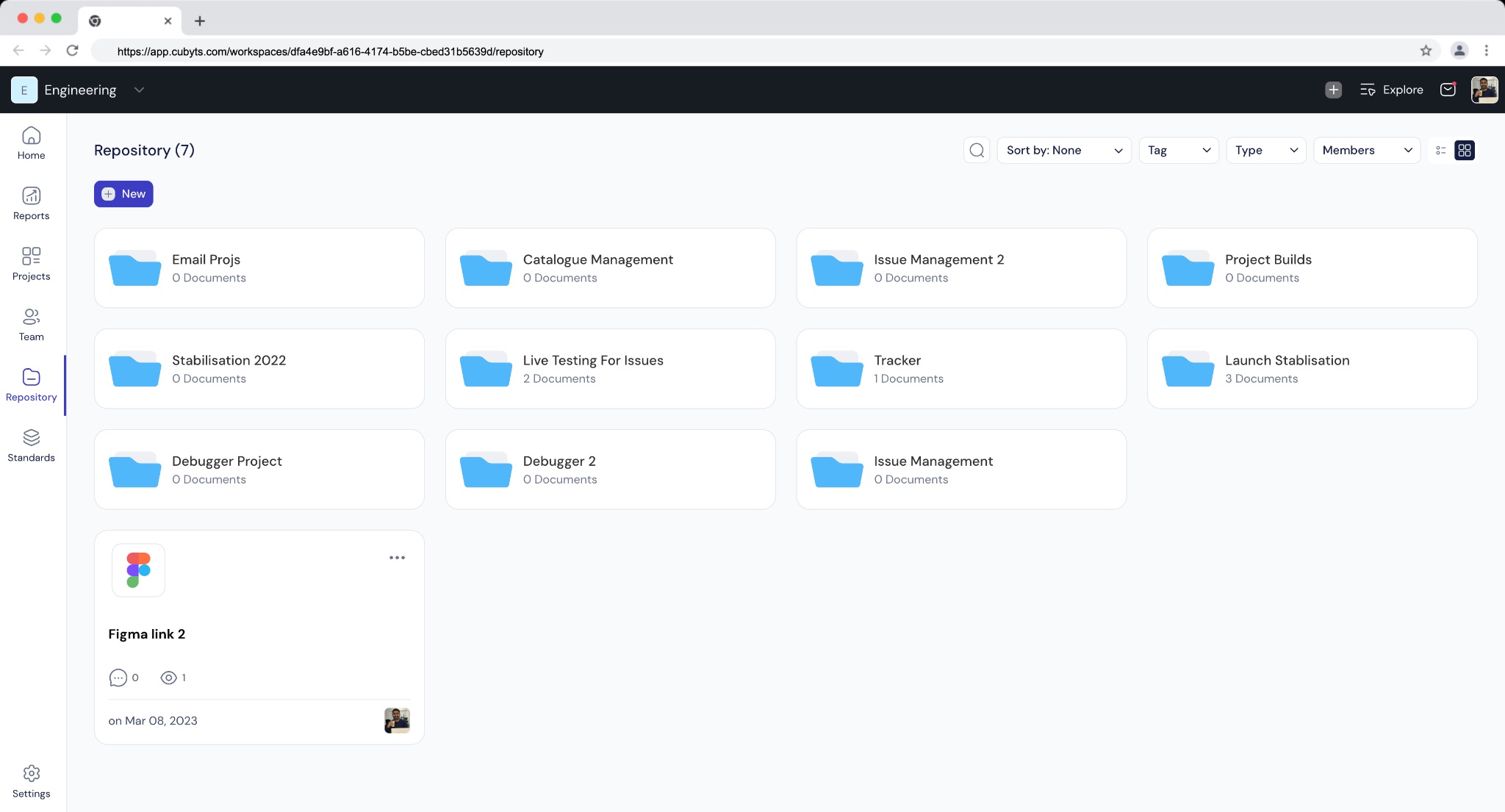Open the user profile avatar in the header
This screenshot has height=812, width=1505.
(1484, 90)
